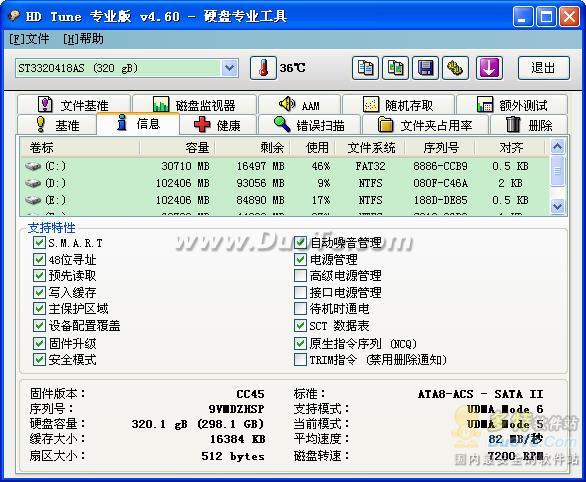Minimize the HD Tune window
The height and width of the screenshot is (482, 586).
pyautogui.click(x=522, y=17)
